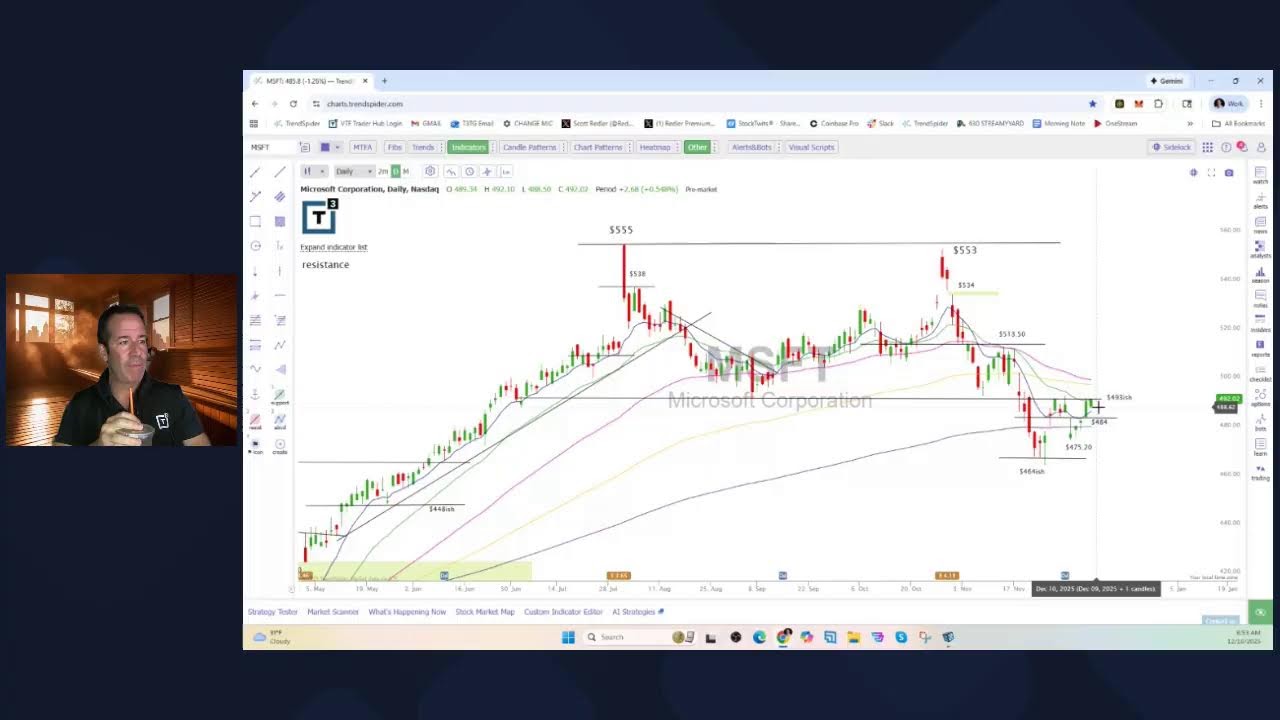The height and width of the screenshot is (720, 1280).
Task: Open What's Happening Now tab
Action: 407,612
